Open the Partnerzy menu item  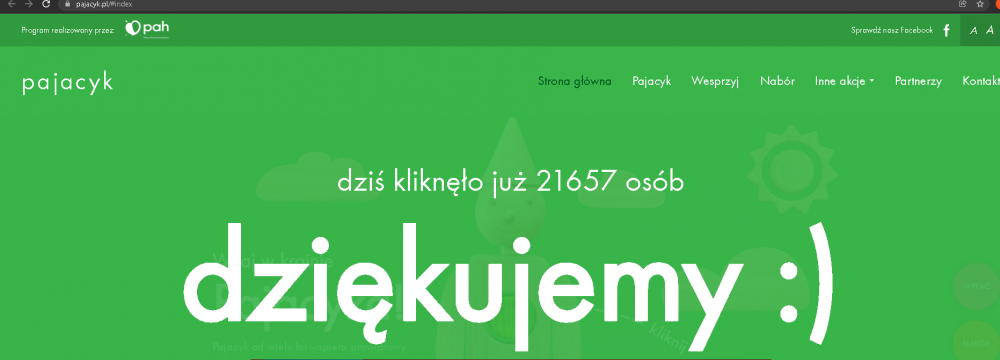coord(918,82)
